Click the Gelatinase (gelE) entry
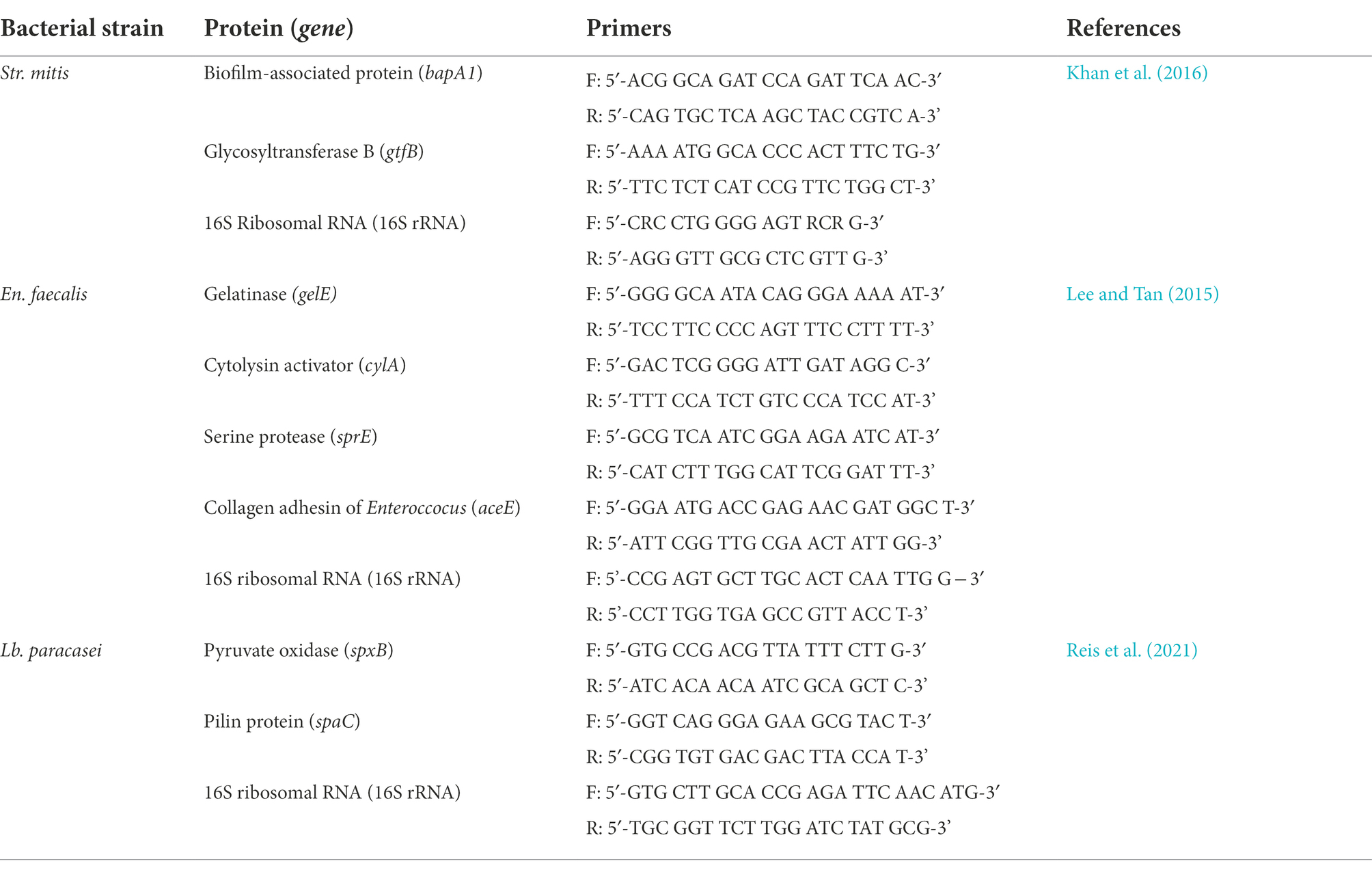Screen dimensions: 1372x870 (270, 295)
